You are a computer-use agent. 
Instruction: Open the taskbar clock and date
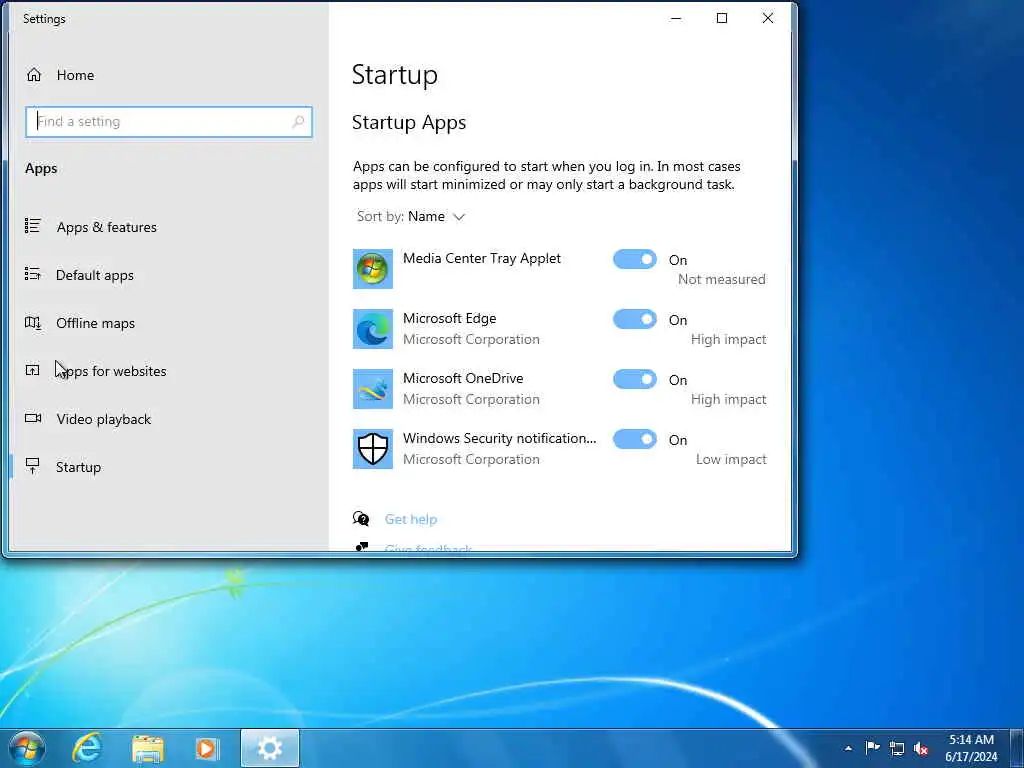click(971, 748)
